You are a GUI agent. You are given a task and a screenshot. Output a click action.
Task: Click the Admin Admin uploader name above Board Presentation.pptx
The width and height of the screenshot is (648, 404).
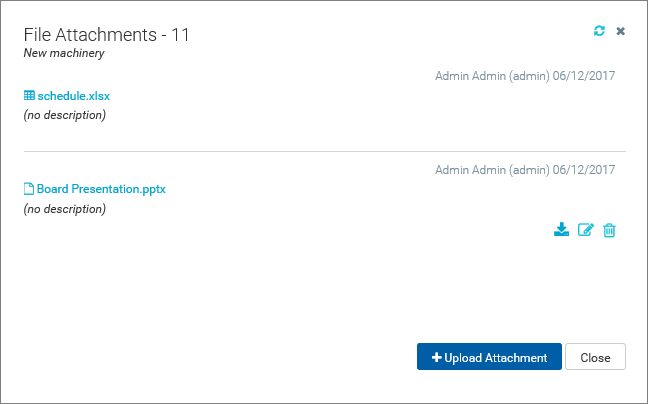(x=471, y=170)
